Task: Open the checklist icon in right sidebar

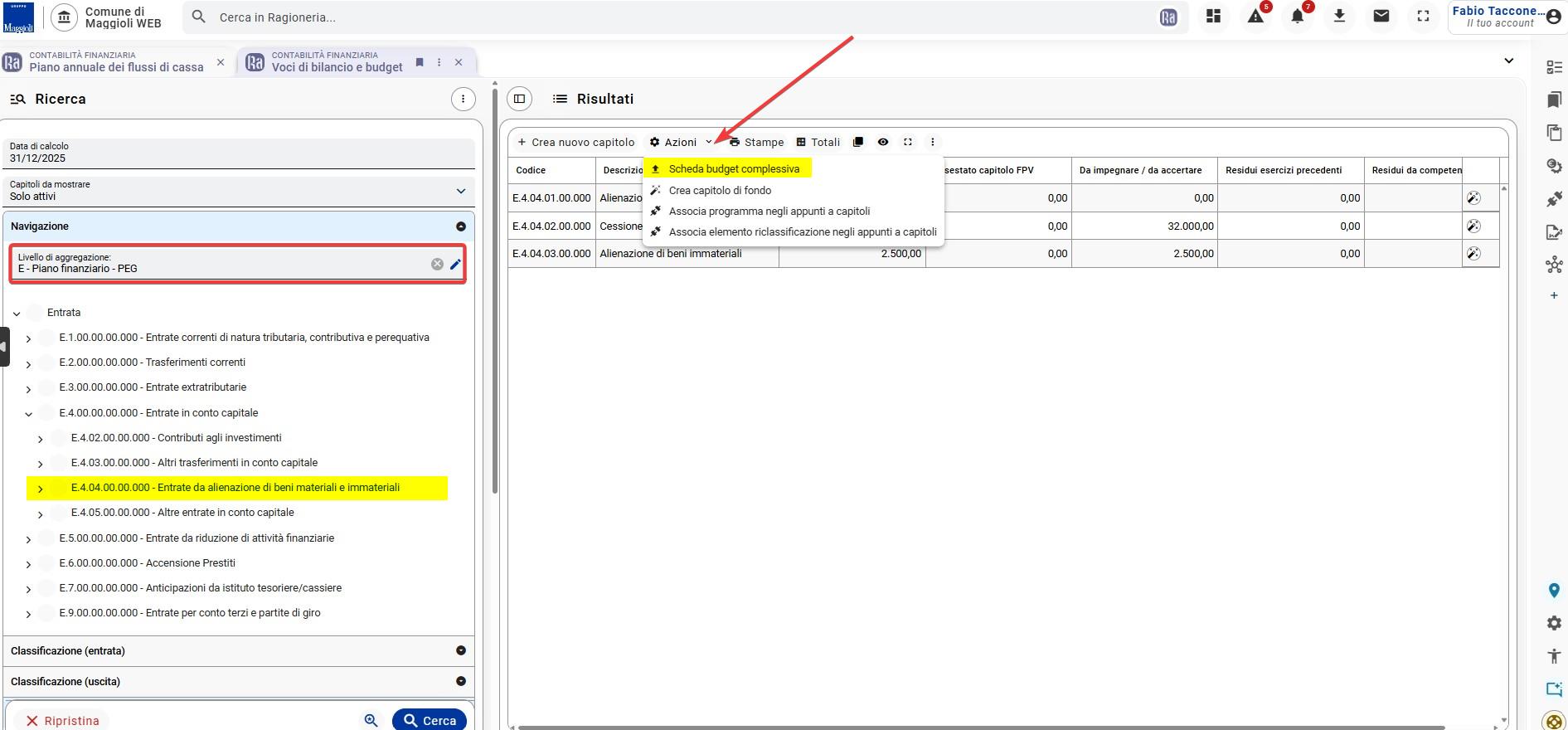Action: point(1554,67)
